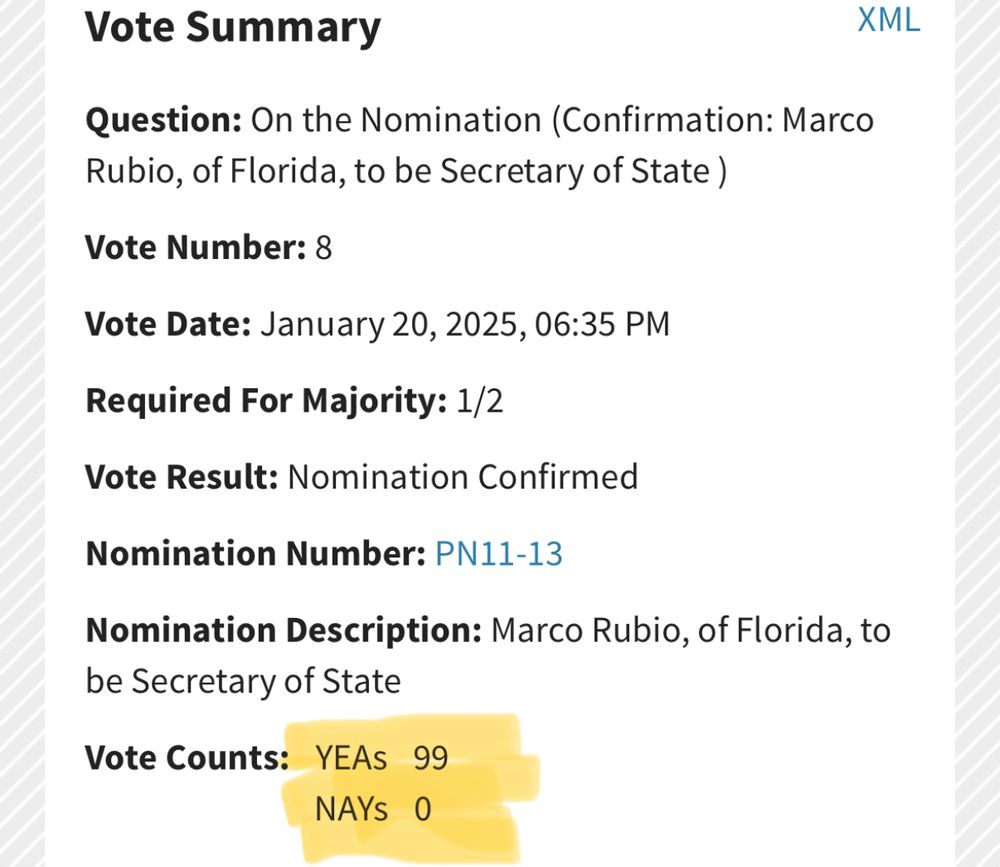1000x867 pixels.
Task: Click the highlighted NAYs label
Action: click(351, 808)
